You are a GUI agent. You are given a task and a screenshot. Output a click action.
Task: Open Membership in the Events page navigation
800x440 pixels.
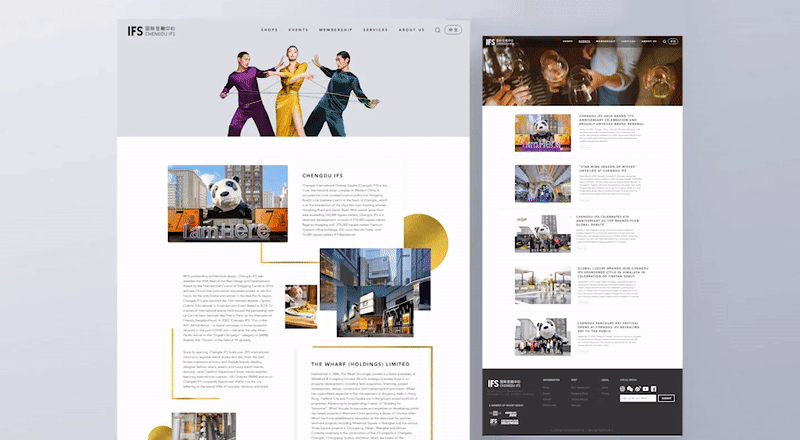[606, 41]
